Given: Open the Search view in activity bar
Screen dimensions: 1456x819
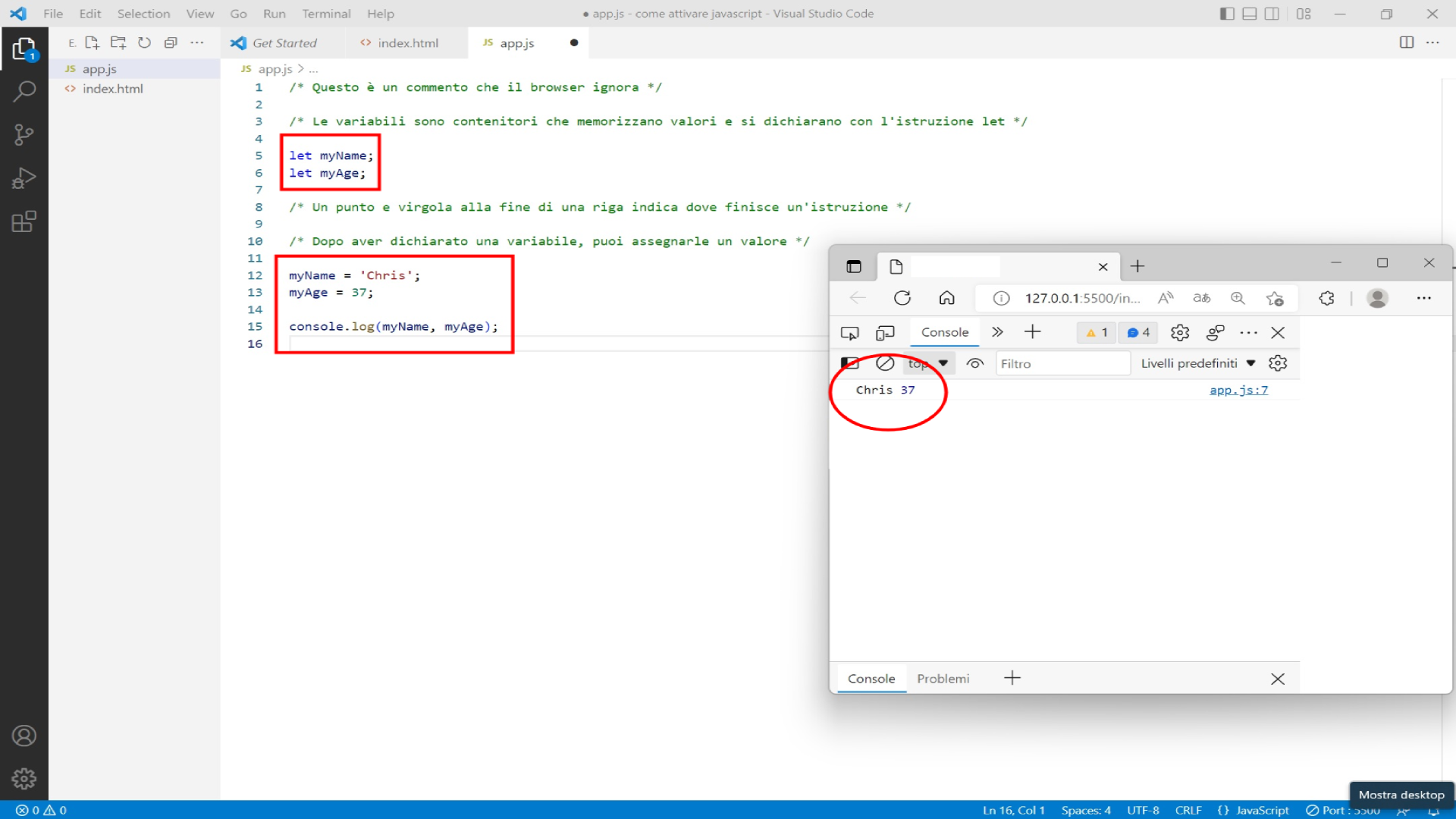Looking at the screenshot, I should (24, 92).
